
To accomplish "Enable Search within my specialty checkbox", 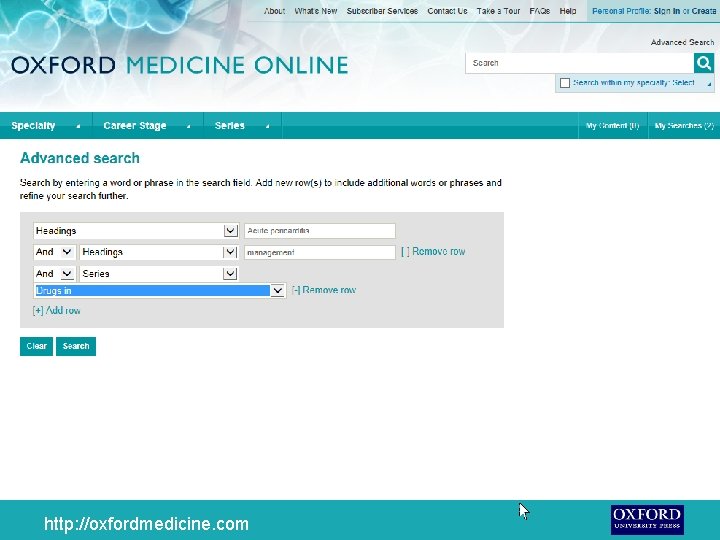I will (x=565, y=83).
